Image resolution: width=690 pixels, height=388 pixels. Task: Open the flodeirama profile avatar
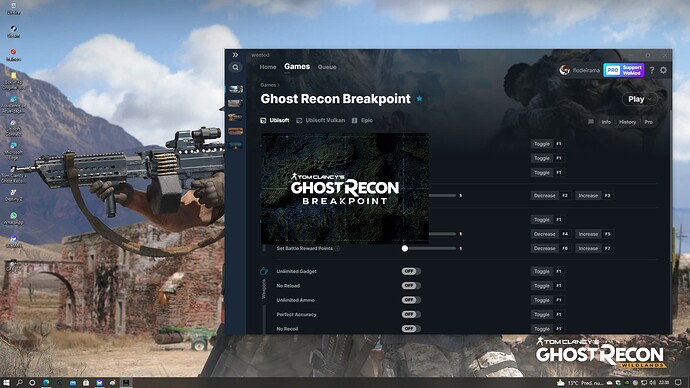tap(564, 70)
